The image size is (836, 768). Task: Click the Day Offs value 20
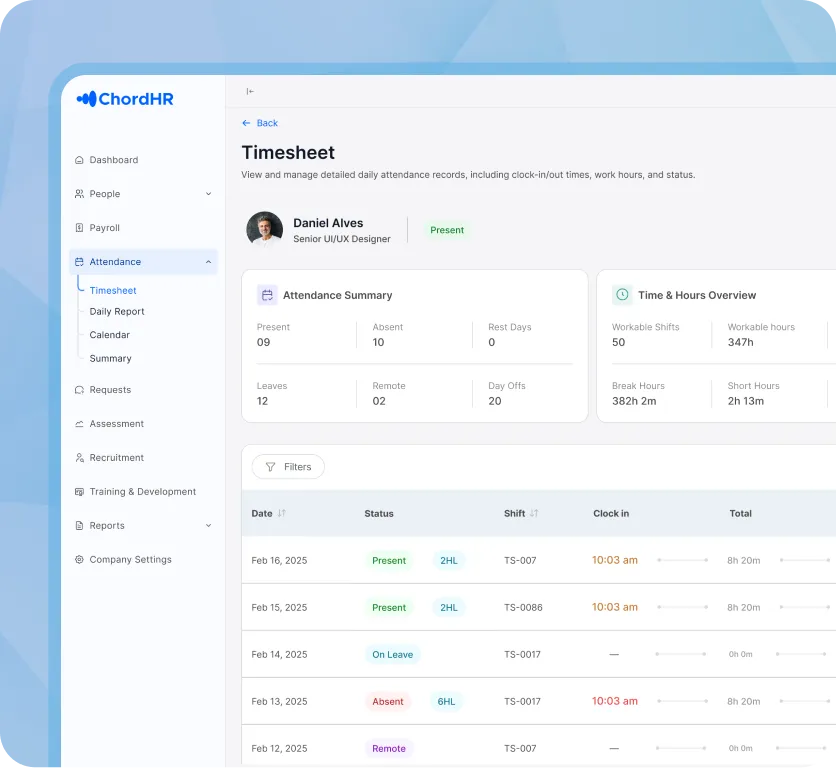495,401
